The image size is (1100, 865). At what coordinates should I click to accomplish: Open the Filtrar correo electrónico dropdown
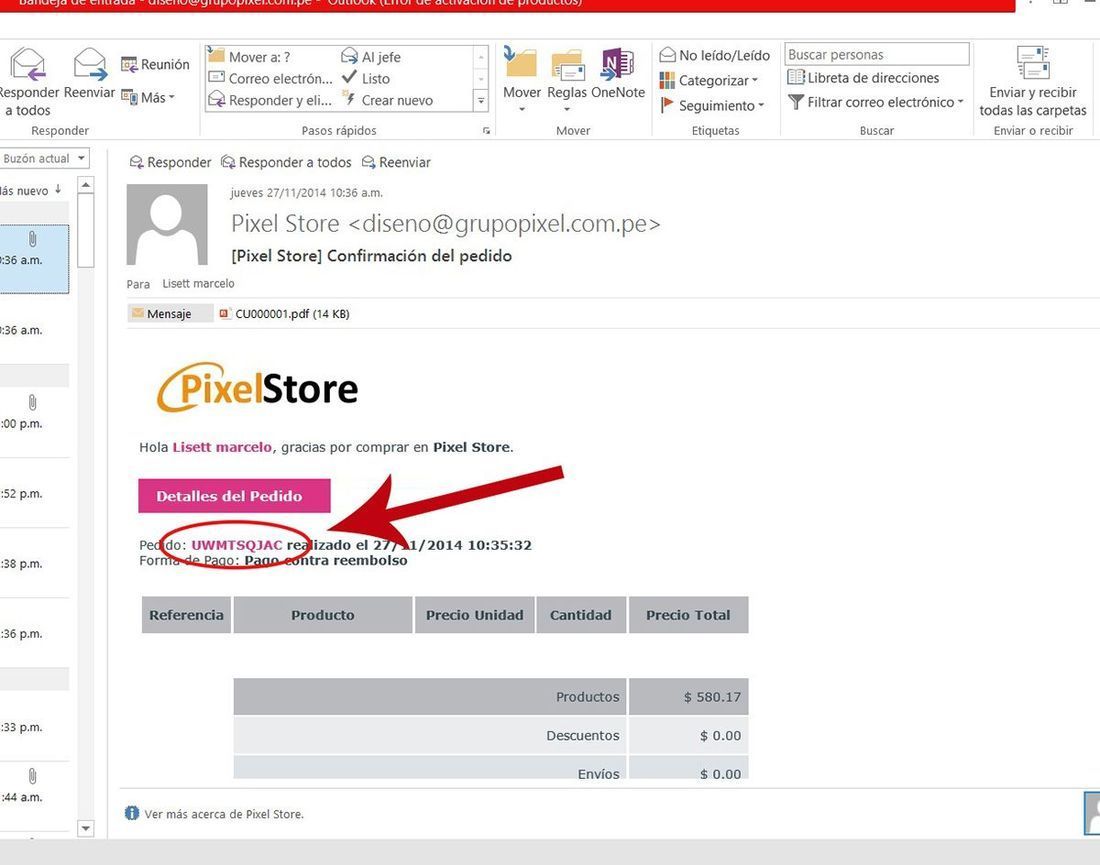876,102
